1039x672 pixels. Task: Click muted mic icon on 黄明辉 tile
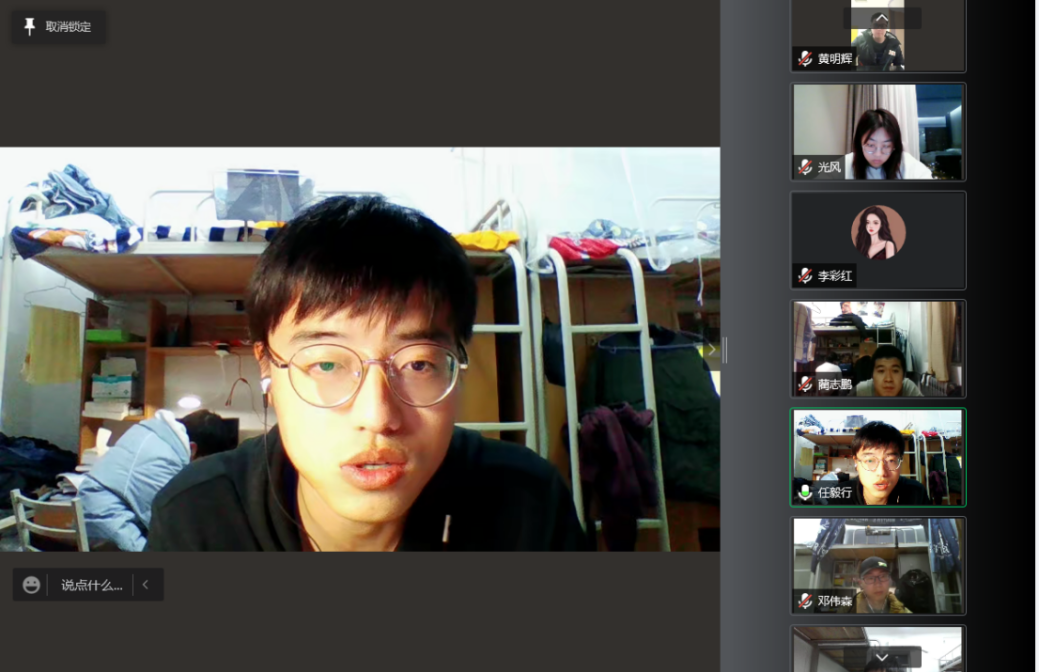(x=805, y=59)
